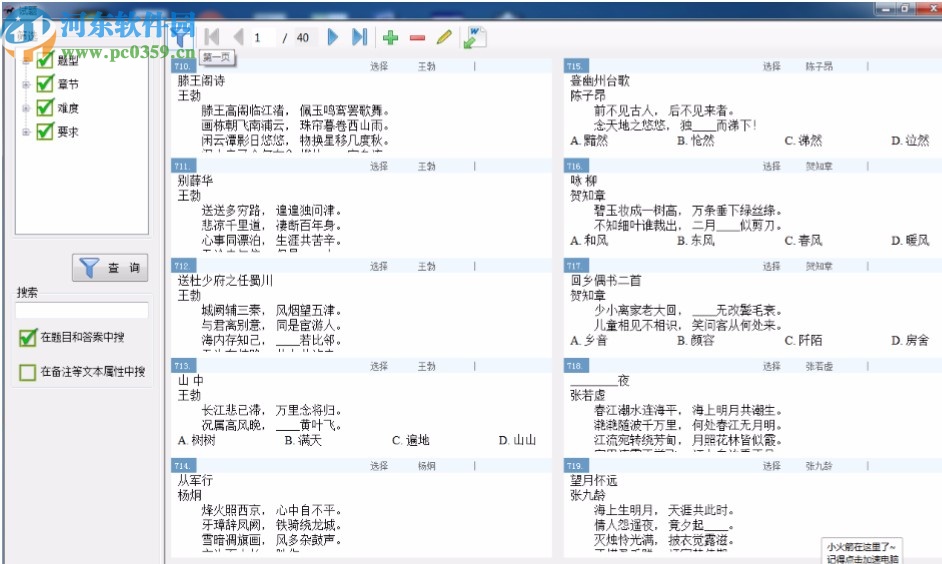Viewport: 942px width, 564px height.
Task: Click option A. 树树 in question 713
Action: tap(196, 440)
